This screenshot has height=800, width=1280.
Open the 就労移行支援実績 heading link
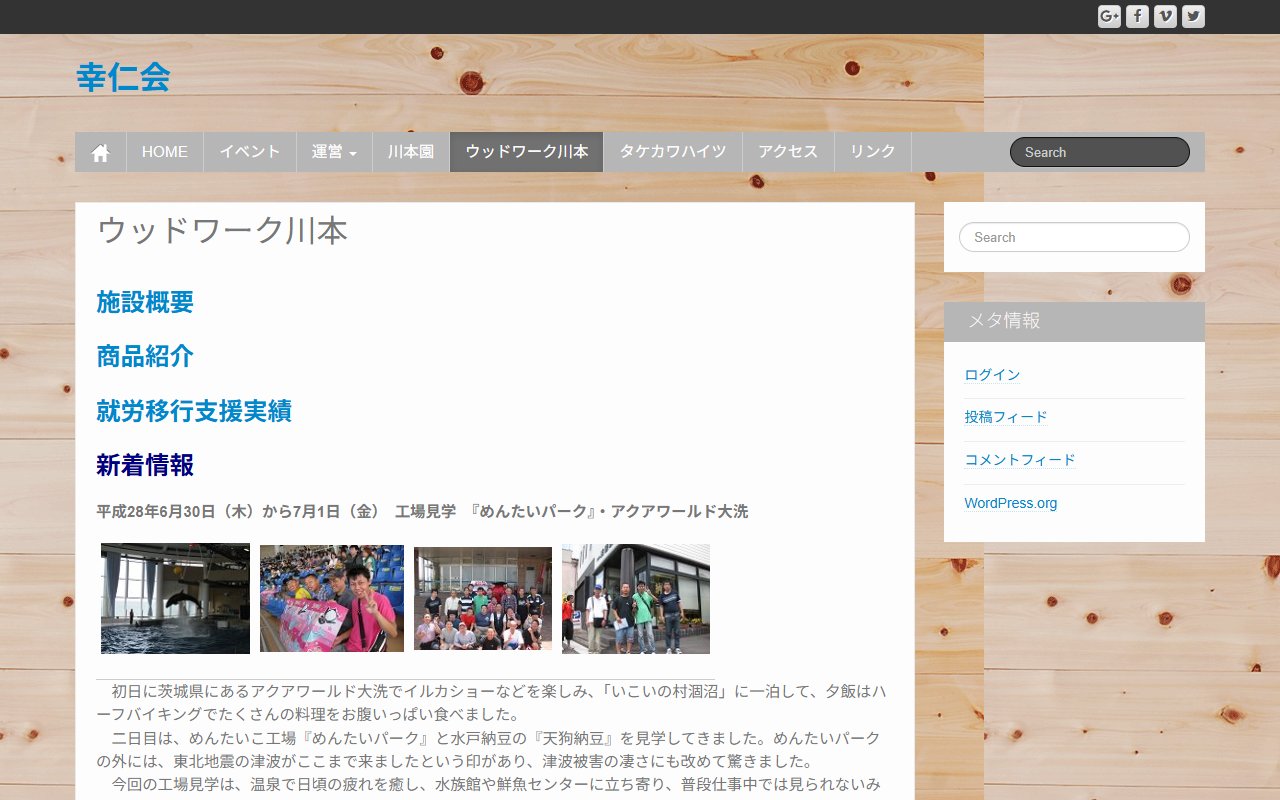tap(194, 411)
